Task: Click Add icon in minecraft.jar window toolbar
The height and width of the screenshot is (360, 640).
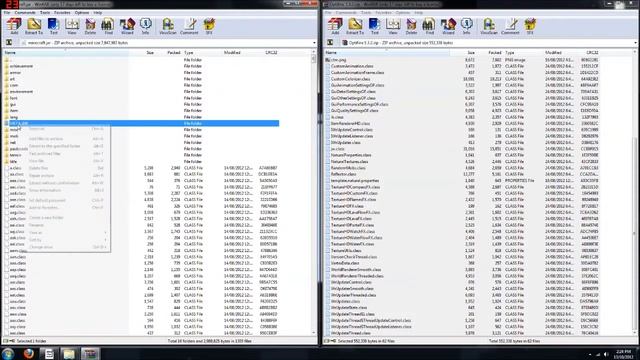Action: tap(14, 26)
